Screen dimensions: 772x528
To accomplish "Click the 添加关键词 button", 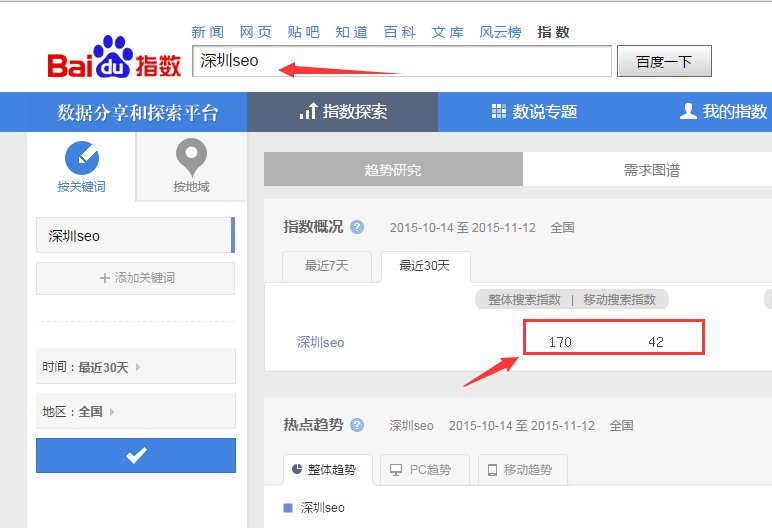I will (135, 278).
